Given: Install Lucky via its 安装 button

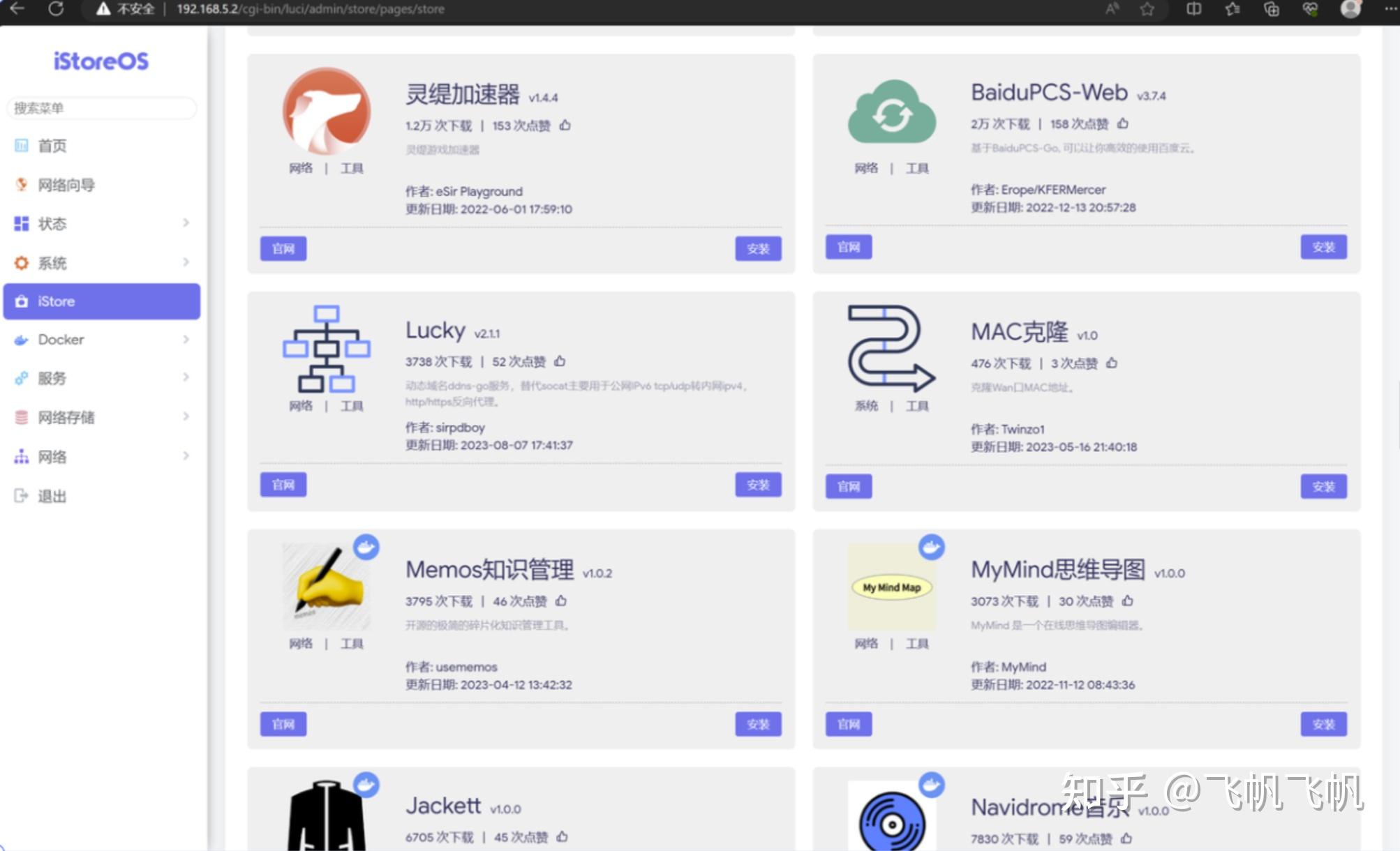Looking at the screenshot, I should [x=758, y=484].
